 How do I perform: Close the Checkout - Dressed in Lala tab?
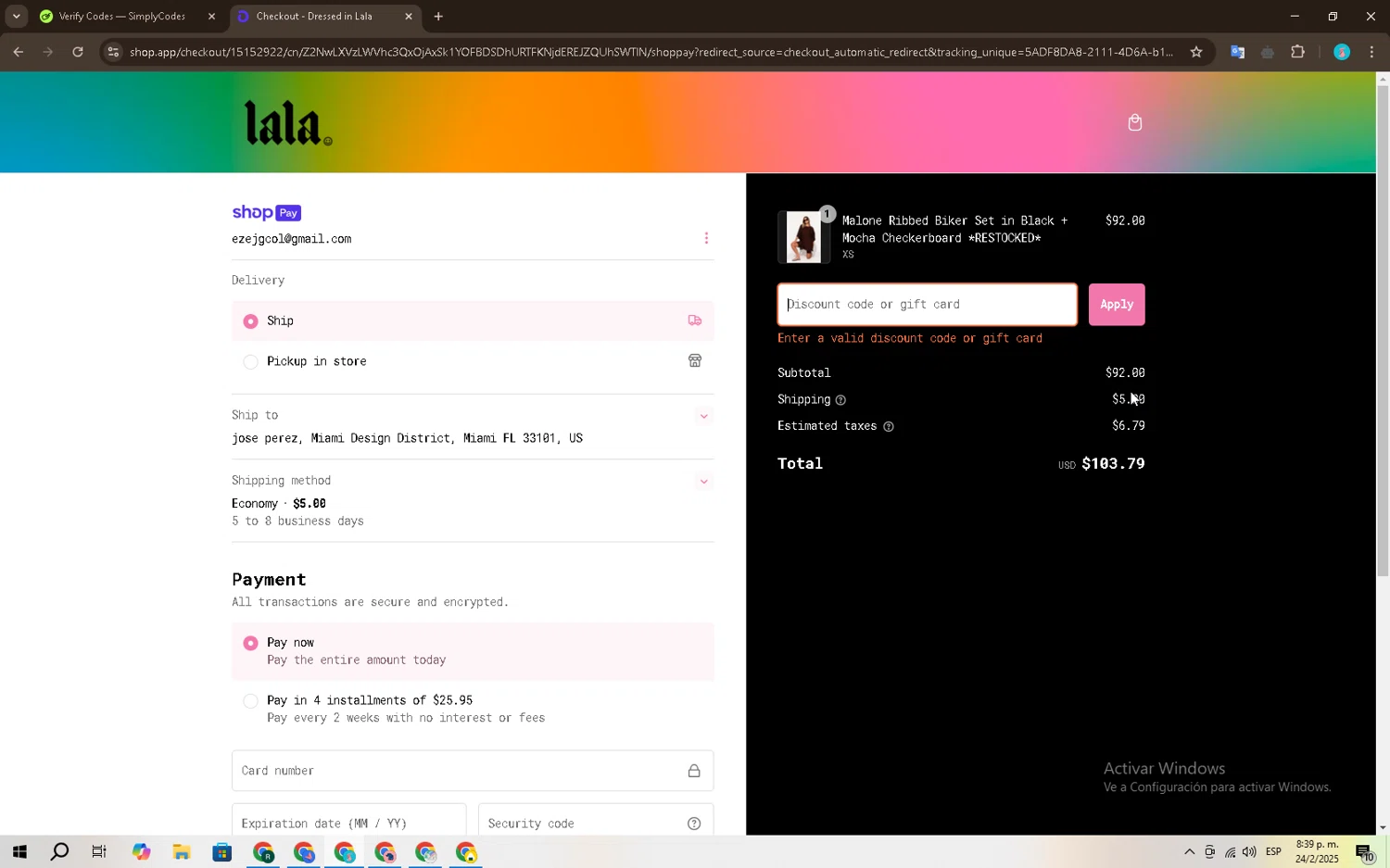pyautogui.click(x=409, y=16)
